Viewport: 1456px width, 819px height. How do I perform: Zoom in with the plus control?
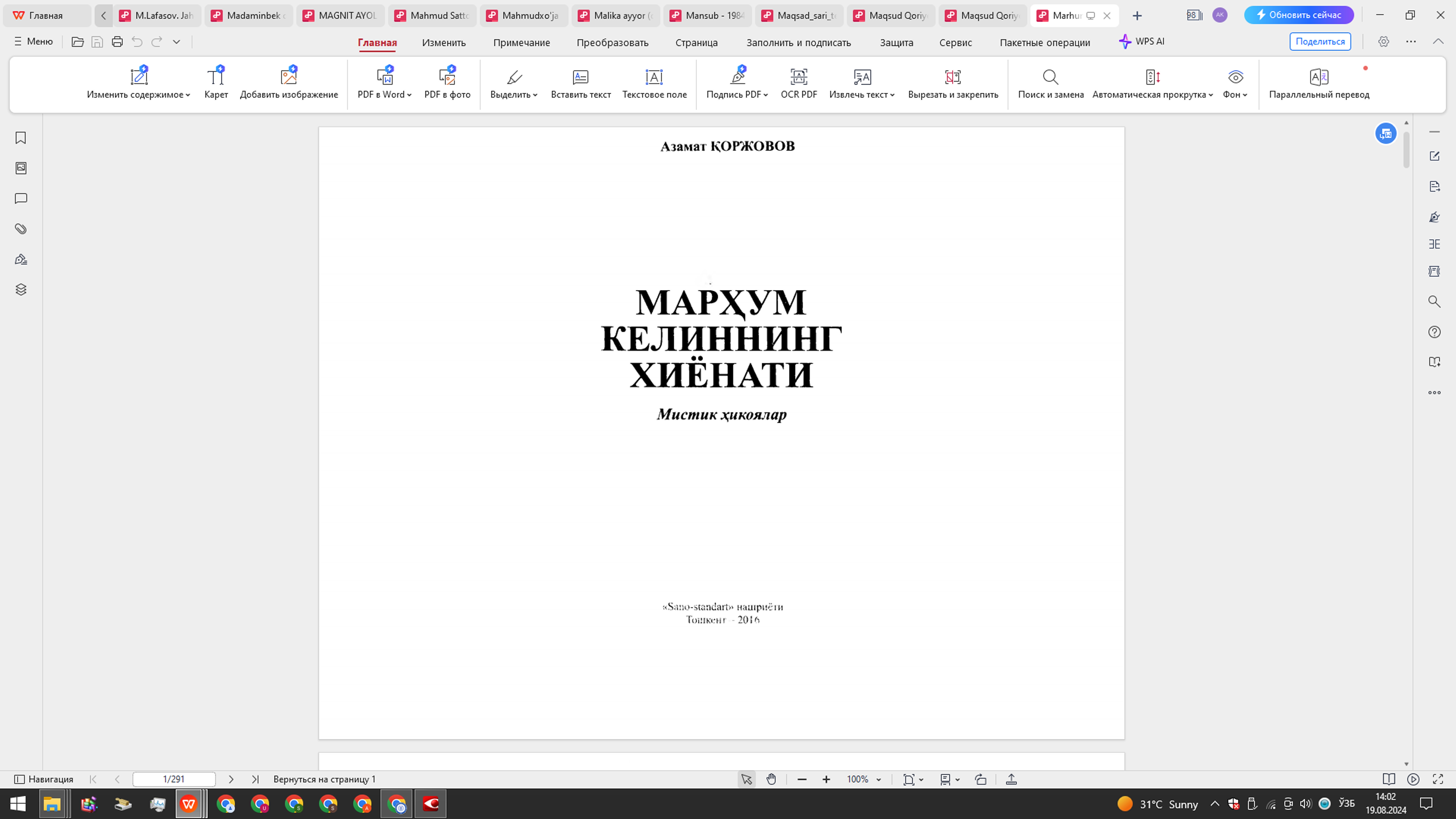pos(826,779)
